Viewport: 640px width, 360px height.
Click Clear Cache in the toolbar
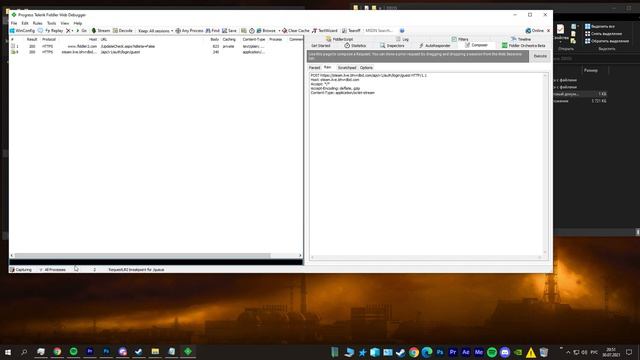[x=296, y=31]
